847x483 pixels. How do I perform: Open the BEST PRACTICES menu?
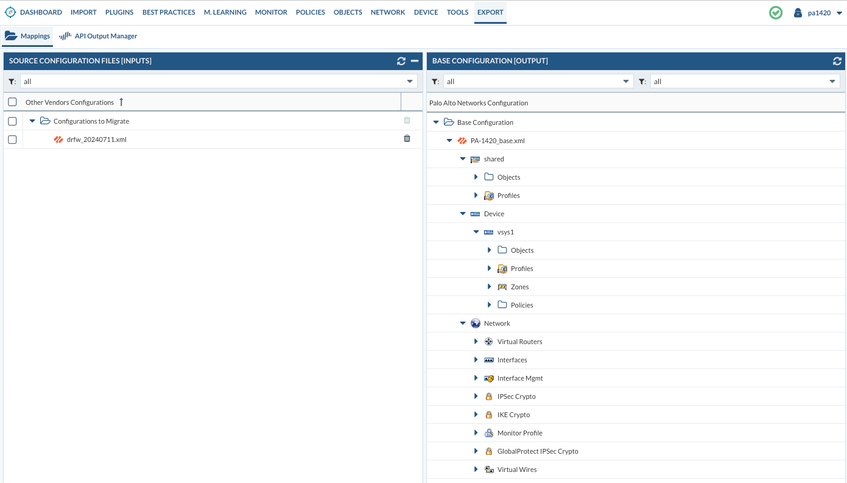pos(169,12)
